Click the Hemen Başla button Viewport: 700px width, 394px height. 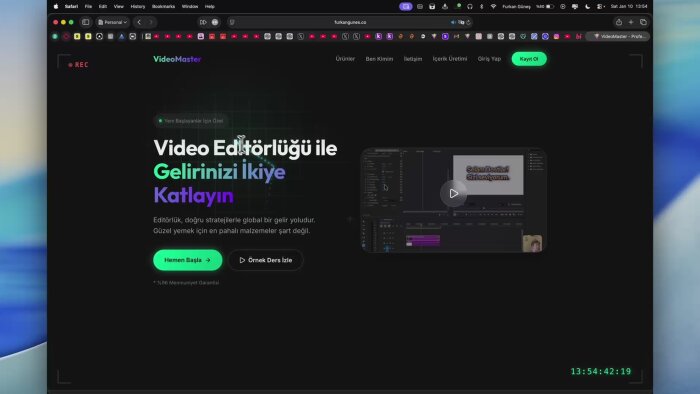tap(188, 260)
